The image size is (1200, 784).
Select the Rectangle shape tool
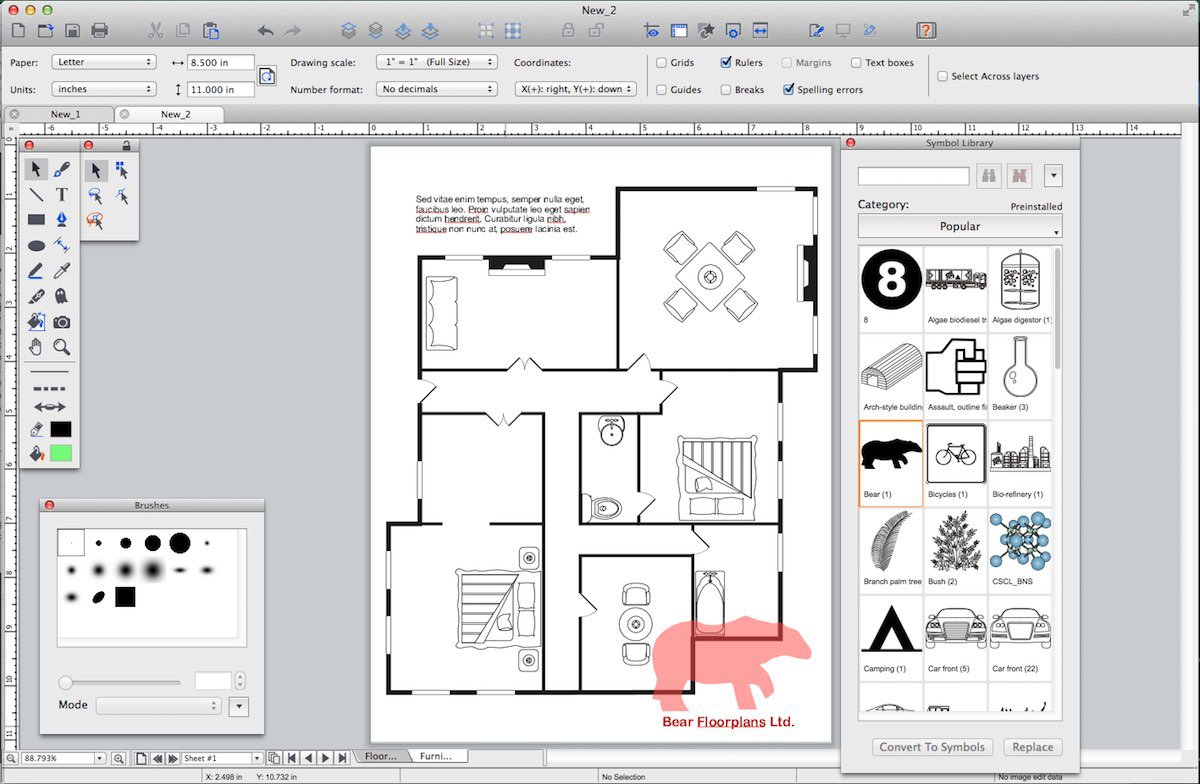point(36,220)
